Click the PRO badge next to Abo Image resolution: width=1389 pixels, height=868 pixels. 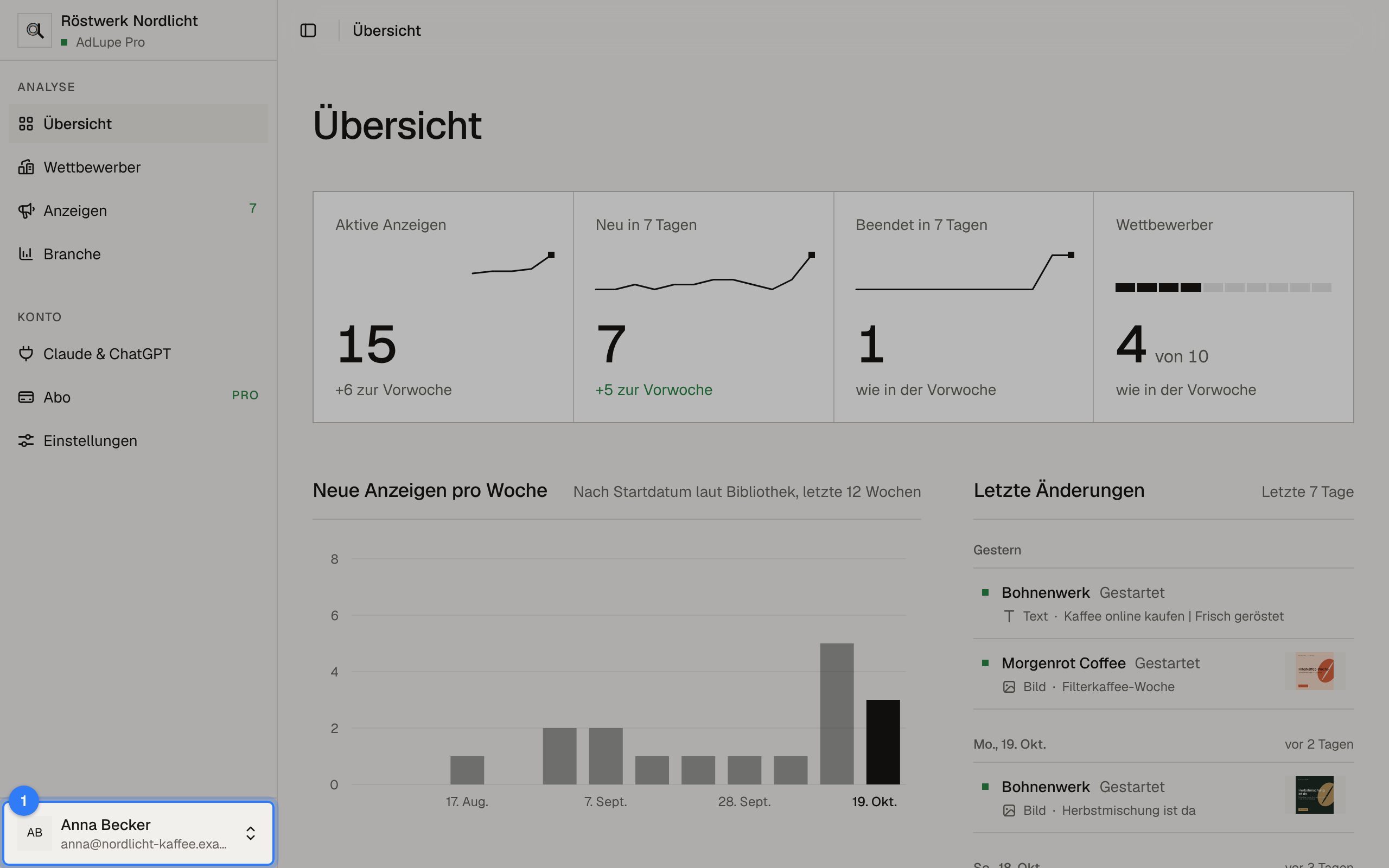tap(245, 395)
